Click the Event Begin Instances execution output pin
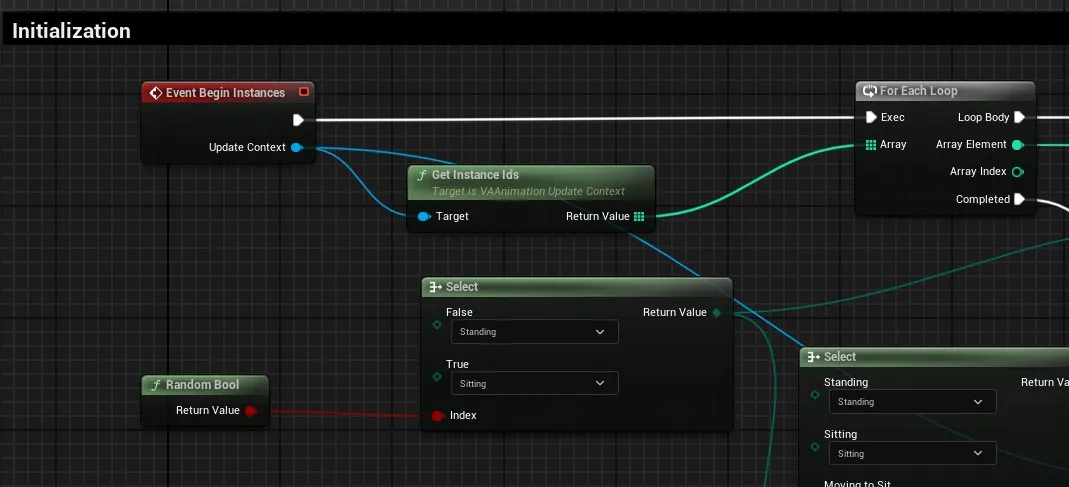 (x=298, y=120)
